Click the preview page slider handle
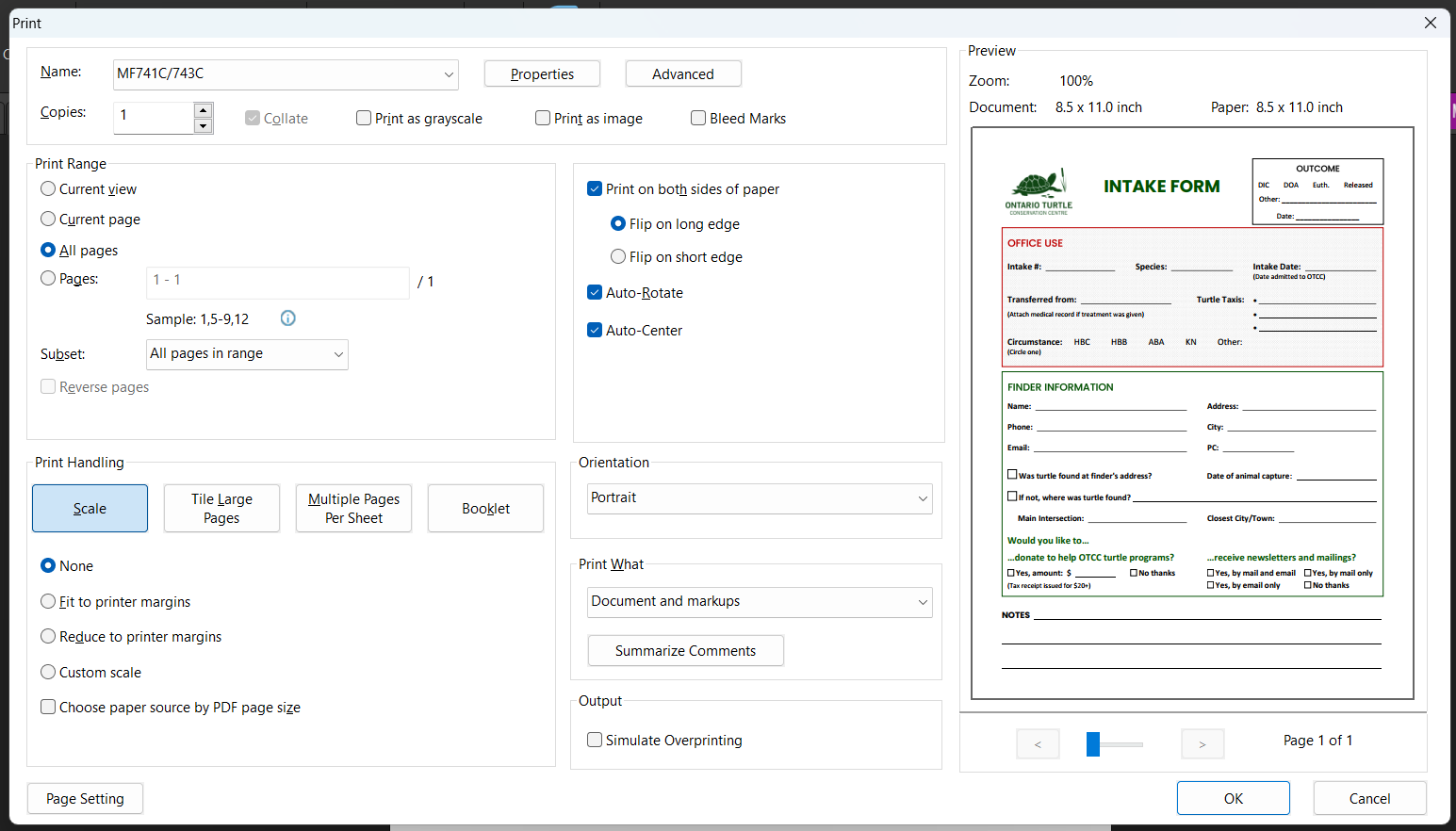Viewport: 1456px width, 831px height. click(x=1093, y=744)
